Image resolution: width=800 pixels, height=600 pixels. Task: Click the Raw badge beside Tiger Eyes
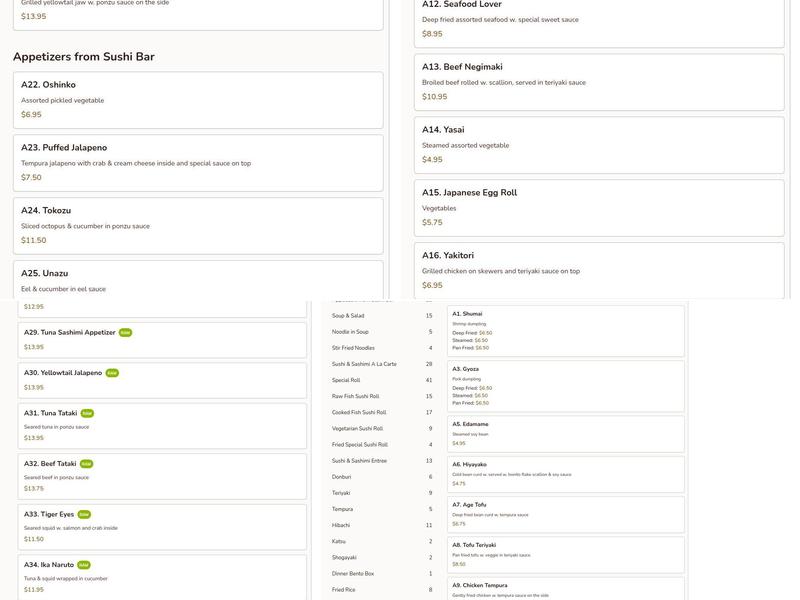[84, 514]
